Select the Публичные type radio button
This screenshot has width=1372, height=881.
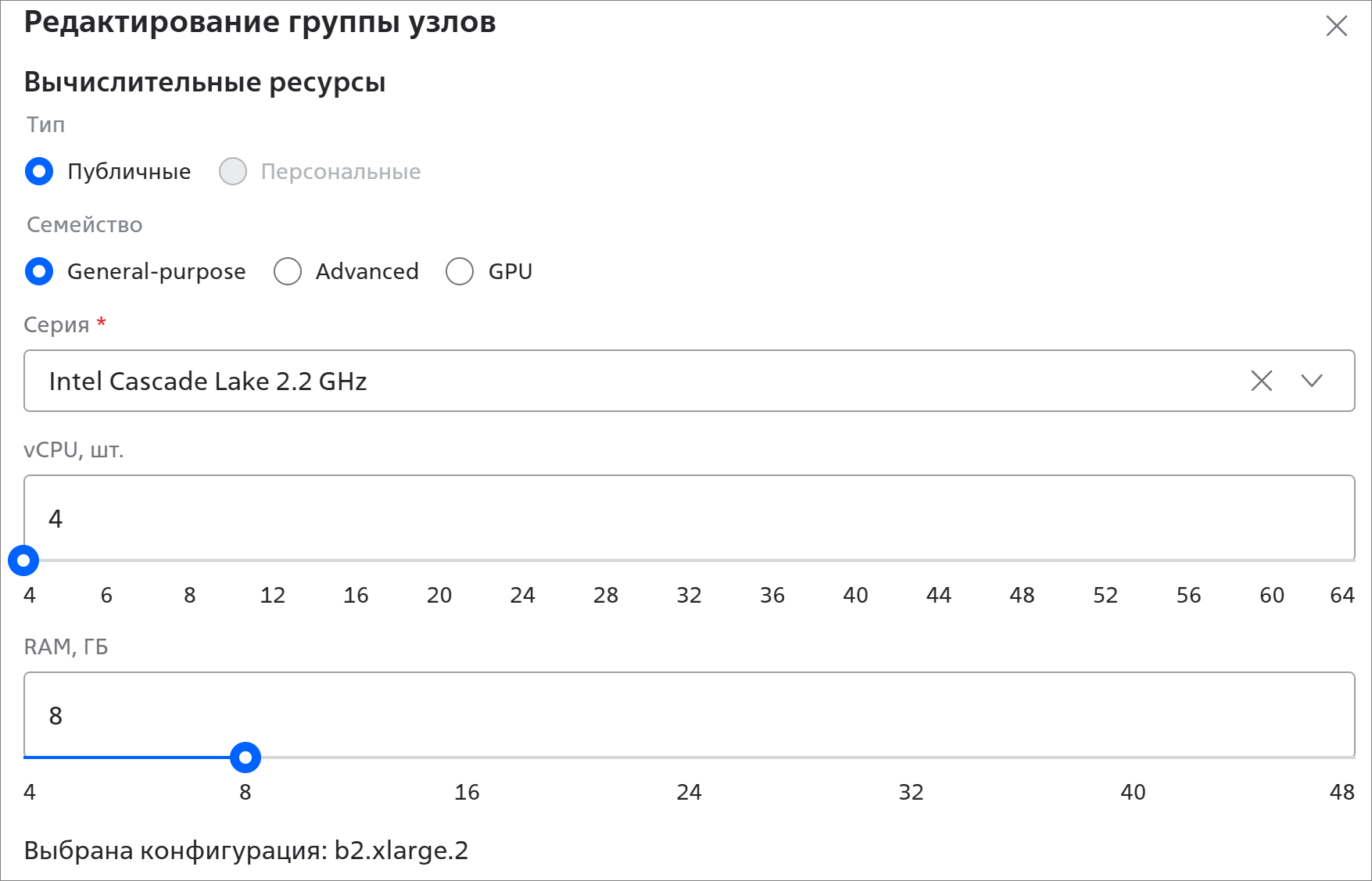[39, 171]
